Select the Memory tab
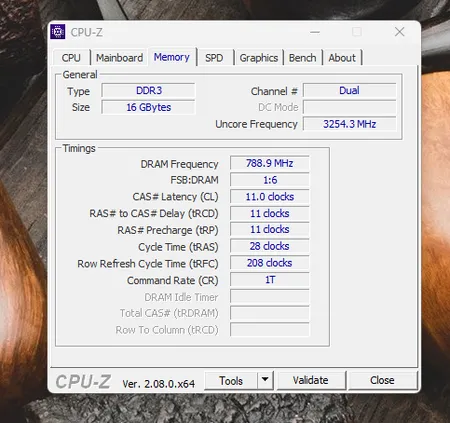This screenshot has height=423, width=450. (172, 57)
